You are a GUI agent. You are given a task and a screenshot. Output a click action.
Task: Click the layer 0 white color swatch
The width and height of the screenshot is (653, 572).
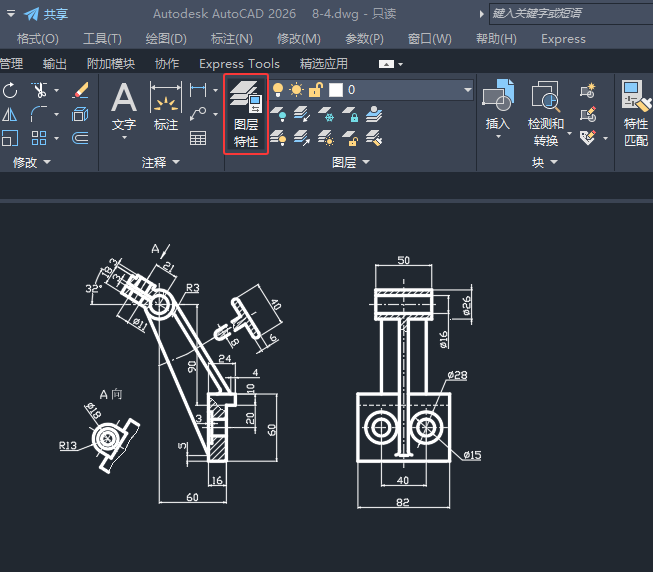[336, 90]
